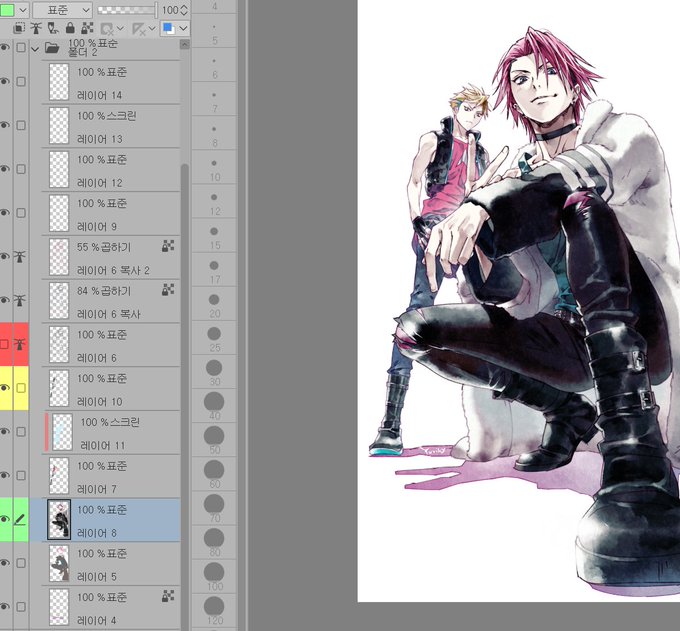Select brush size 30 preset
680x631 pixels.
[214, 373]
